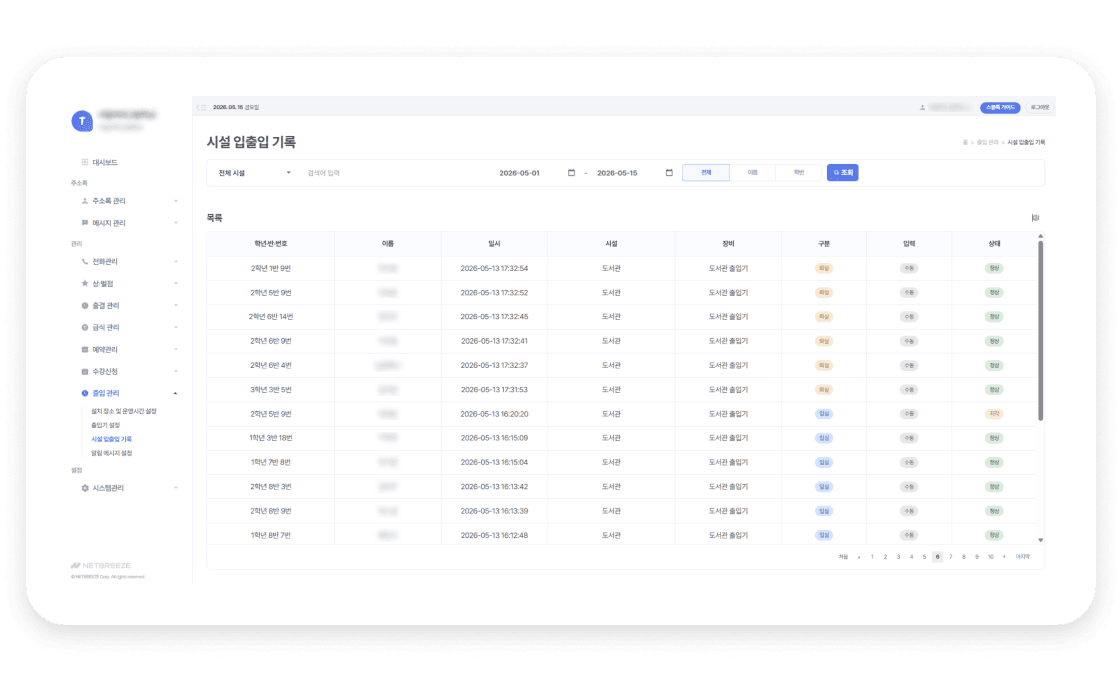Click the 학년·반·번호 column header
Image resolution: width=1120 pixels, height=680 pixels.
click(x=271, y=244)
